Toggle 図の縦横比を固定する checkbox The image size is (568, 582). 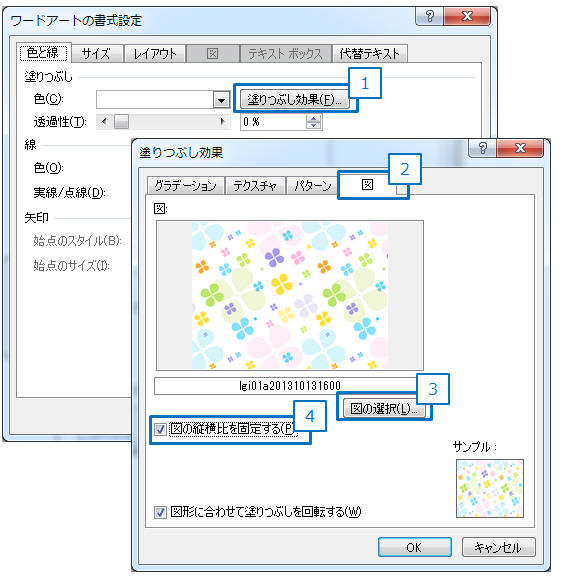point(160,429)
